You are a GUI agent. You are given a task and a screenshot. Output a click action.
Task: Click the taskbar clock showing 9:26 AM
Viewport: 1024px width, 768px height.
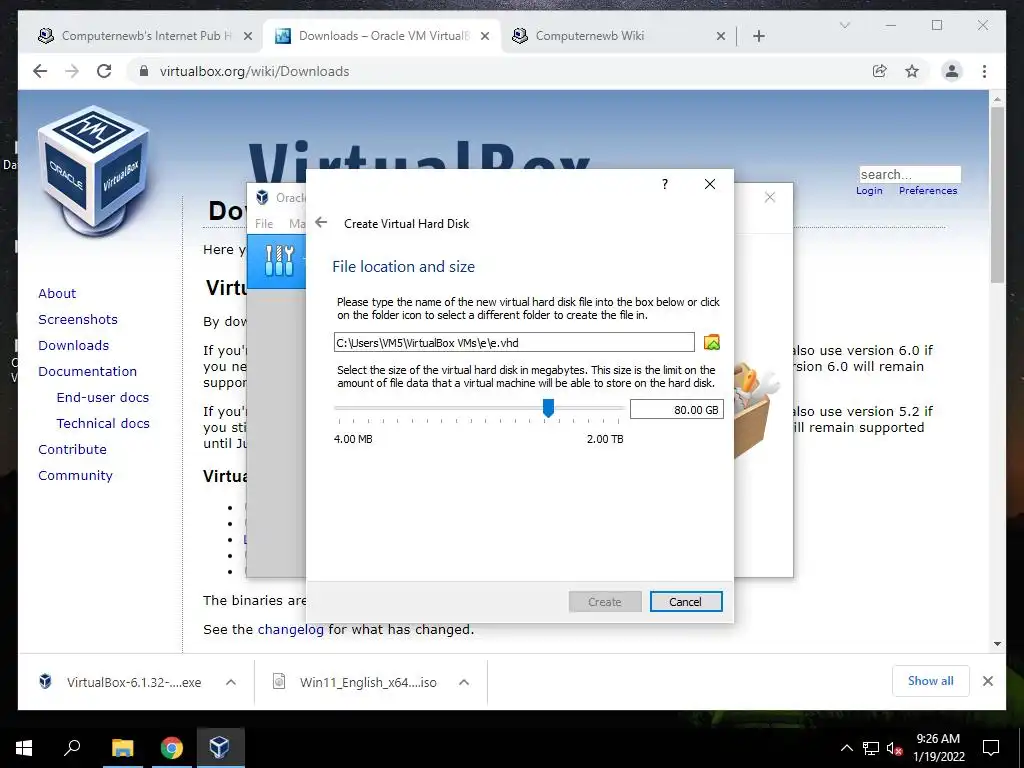tap(938, 748)
